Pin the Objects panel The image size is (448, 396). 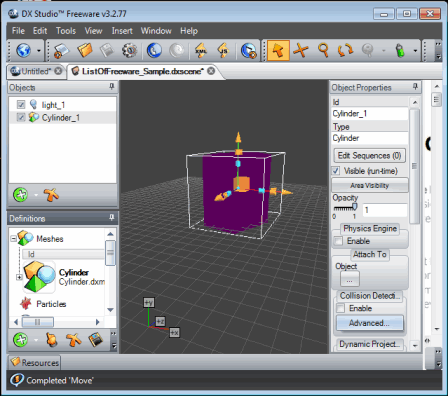[112, 87]
